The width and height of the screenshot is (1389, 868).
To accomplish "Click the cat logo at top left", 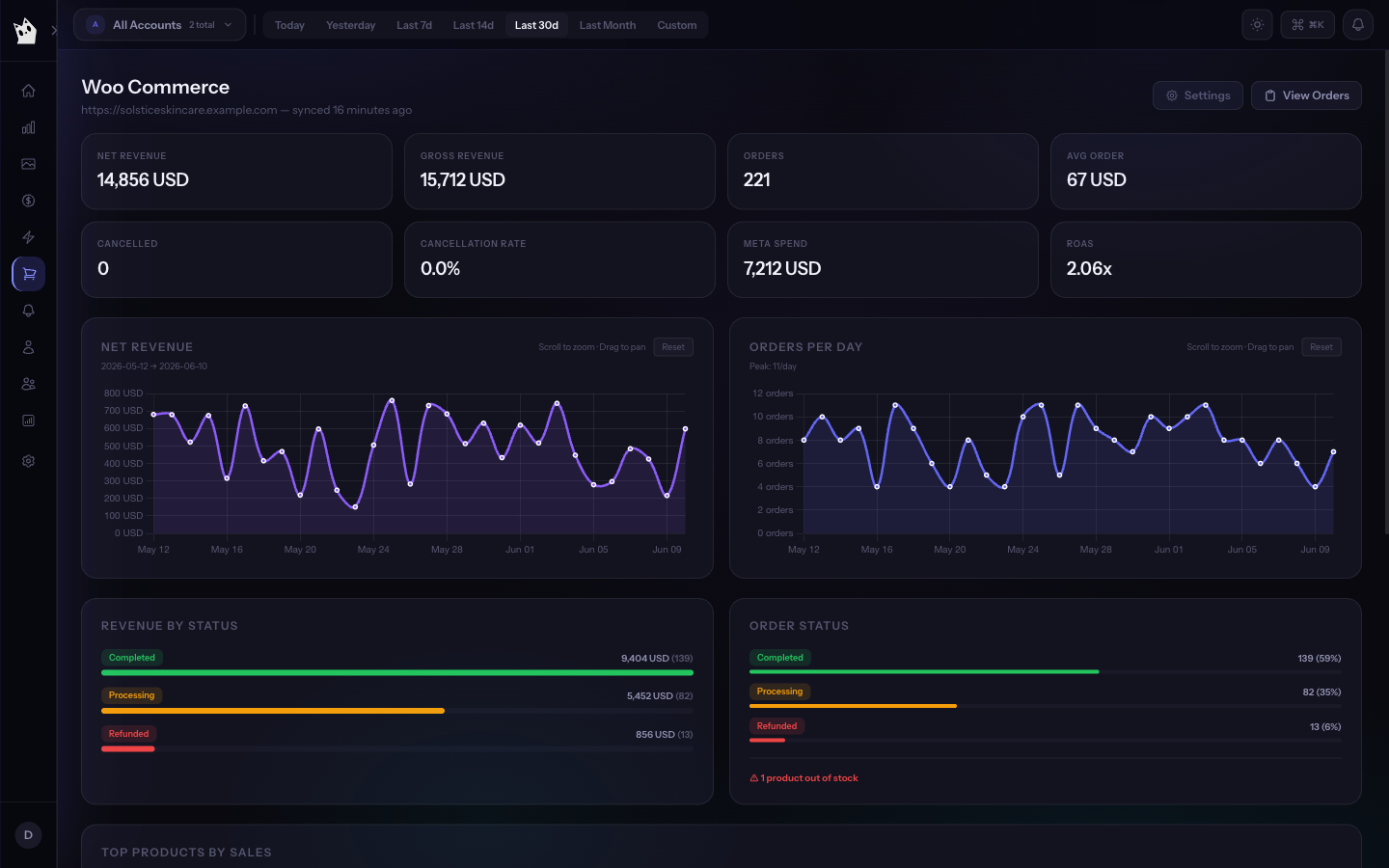I will tap(25, 30).
